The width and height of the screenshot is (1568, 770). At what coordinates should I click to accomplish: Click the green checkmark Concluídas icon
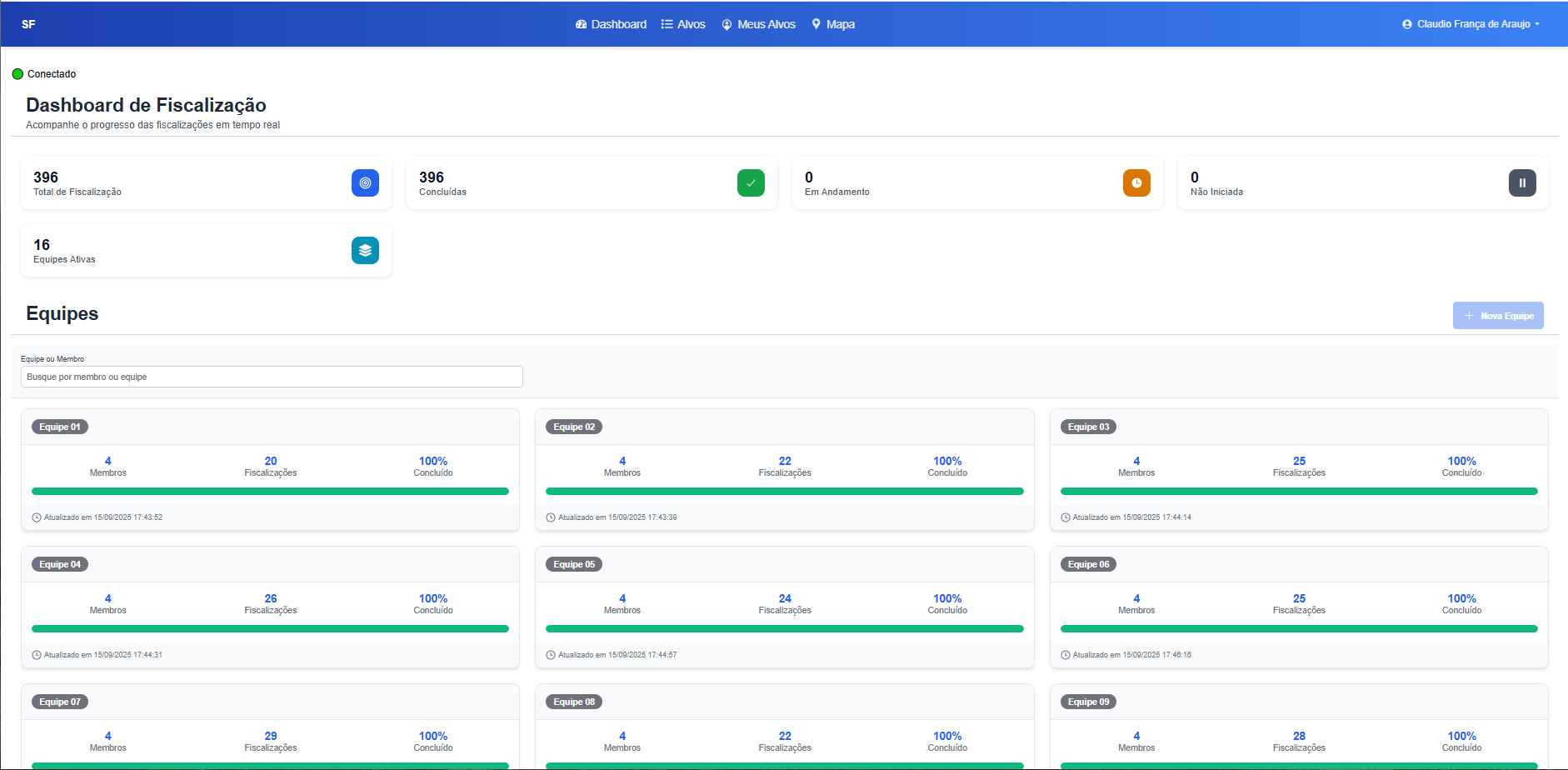[x=751, y=182]
